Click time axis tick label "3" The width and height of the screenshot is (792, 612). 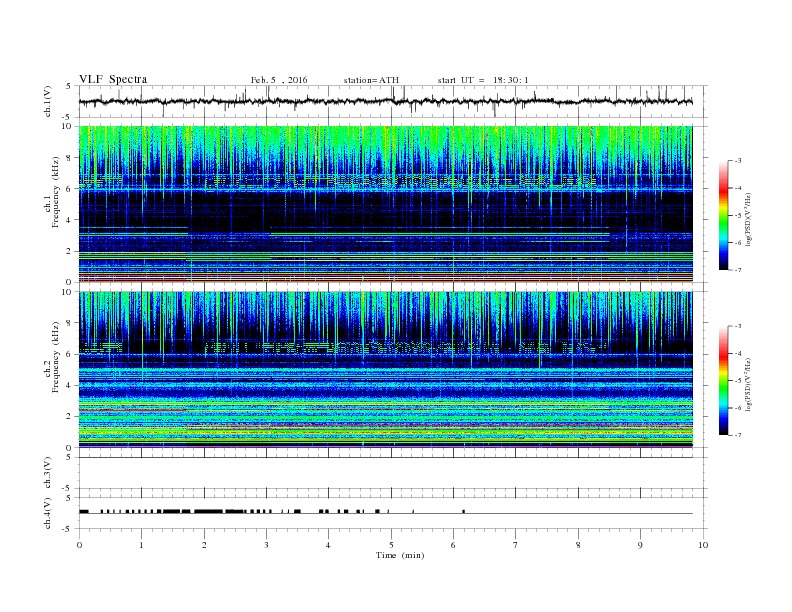[266, 545]
